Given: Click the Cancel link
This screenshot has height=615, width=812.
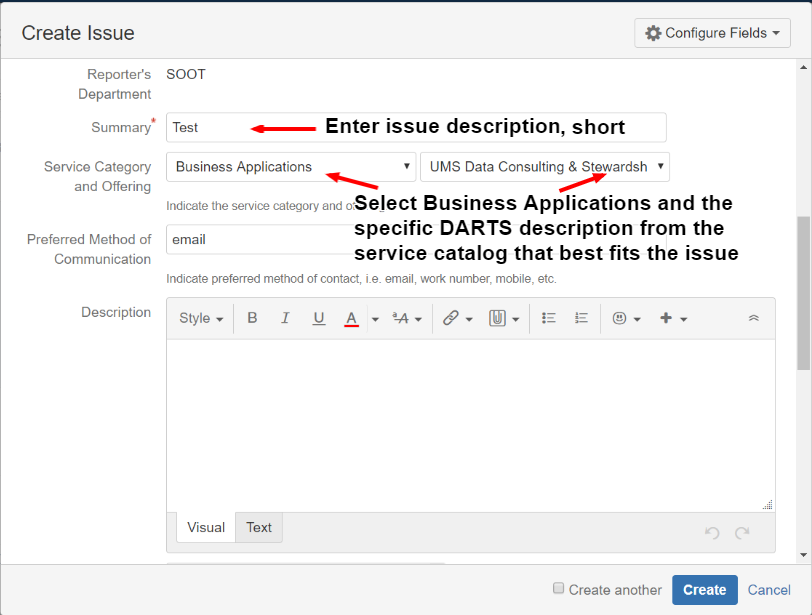Looking at the screenshot, I should pyautogui.click(x=768, y=590).
